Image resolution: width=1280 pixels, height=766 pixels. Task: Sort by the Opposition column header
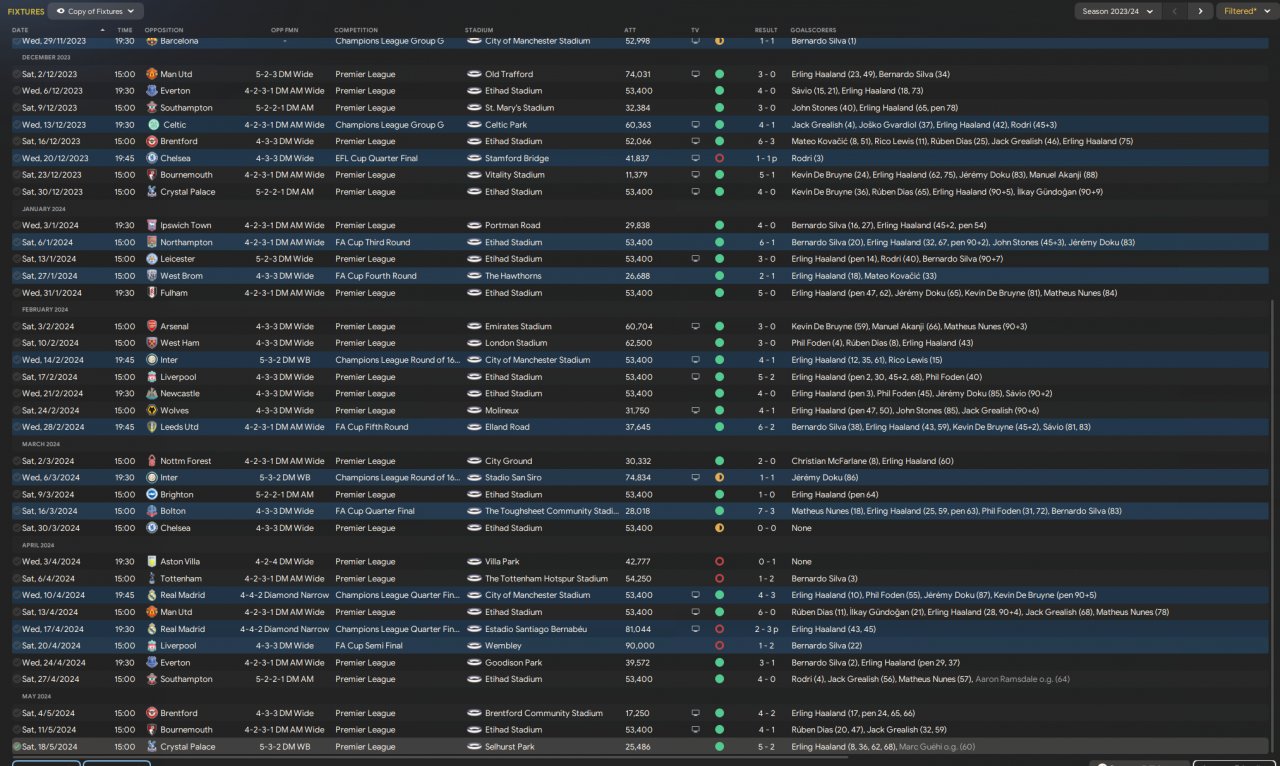coord(164,30)
